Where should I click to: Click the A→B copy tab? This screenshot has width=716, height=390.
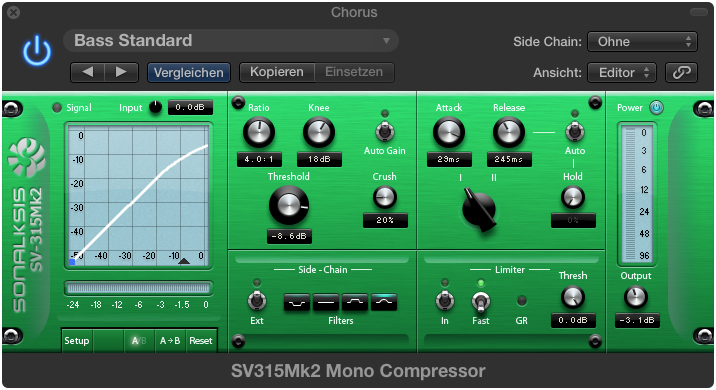(170, 341)
